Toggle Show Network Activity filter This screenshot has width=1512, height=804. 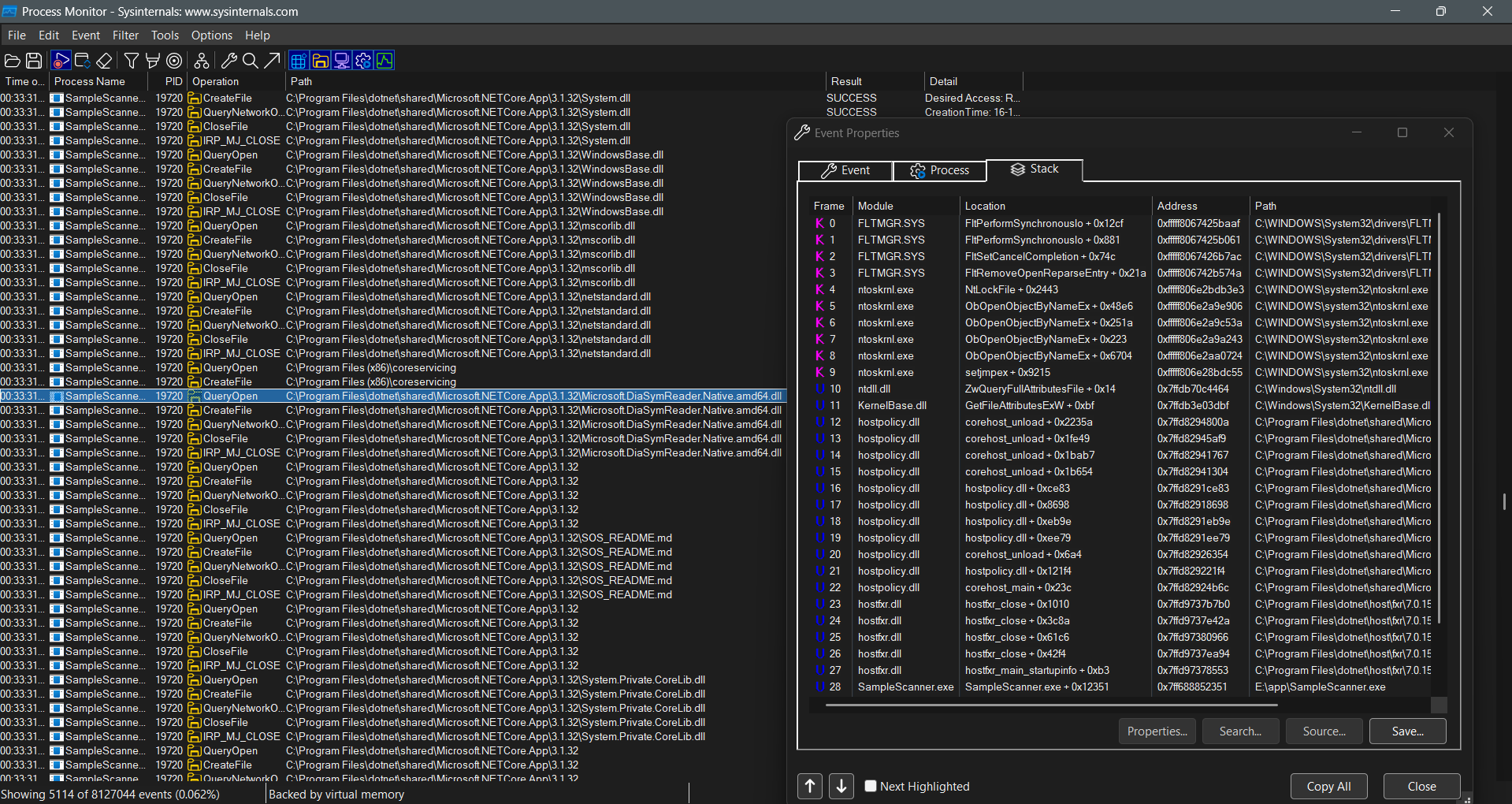pyautogui.click(x=341, y=61)
